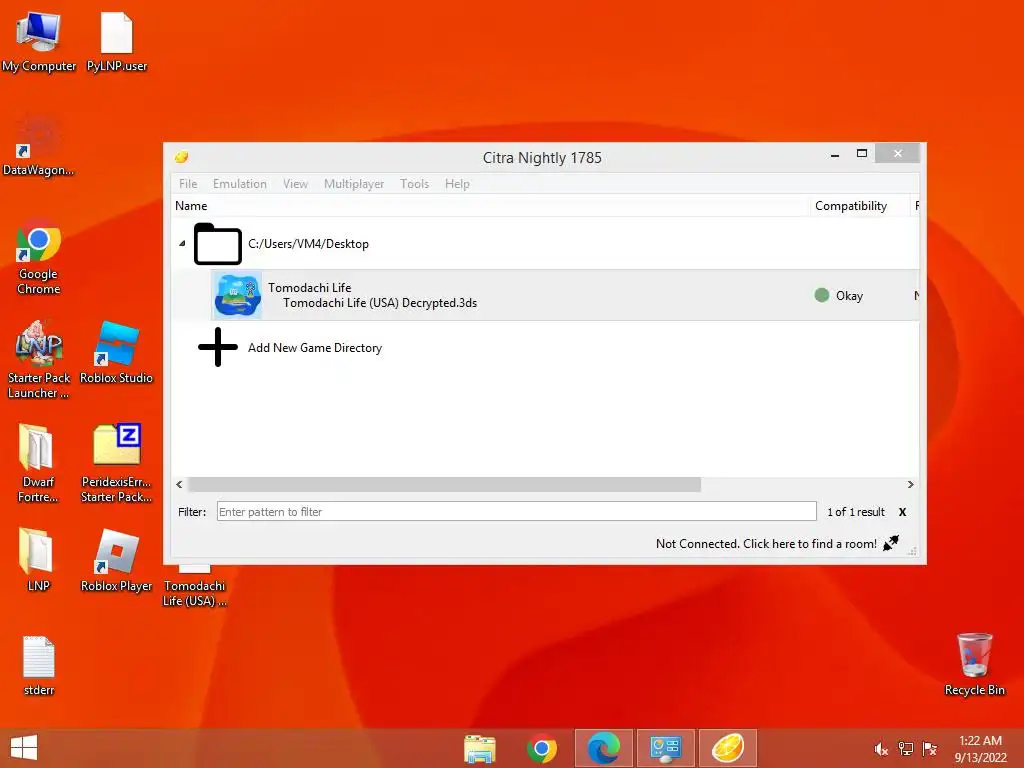Select the stderr text file icon

(39, 665)
